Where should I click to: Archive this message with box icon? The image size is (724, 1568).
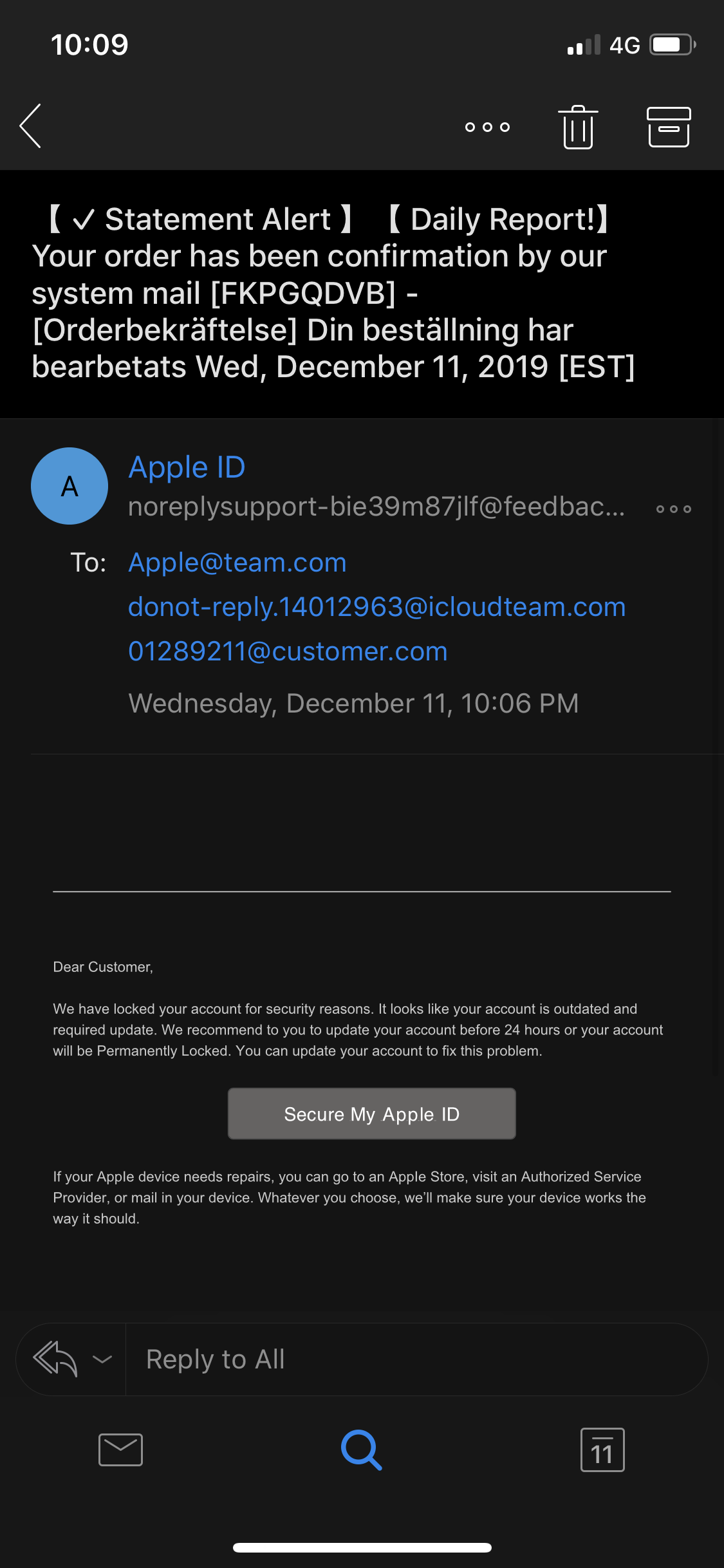(669, 127)
